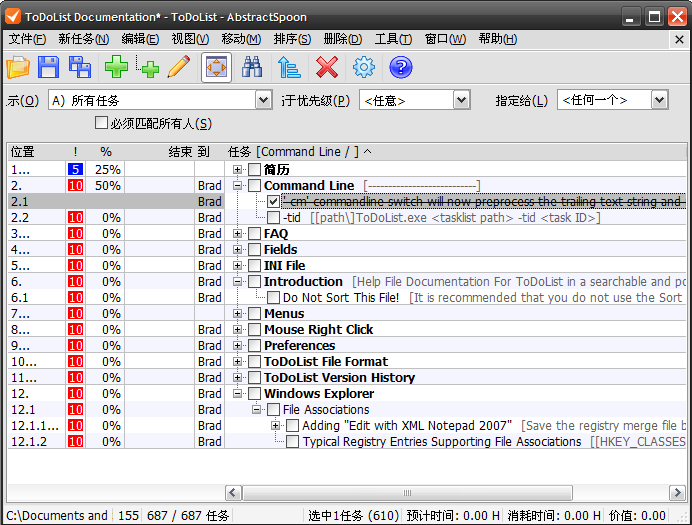Enable 必须匹配所有人 checkbox

pos(101,123)
